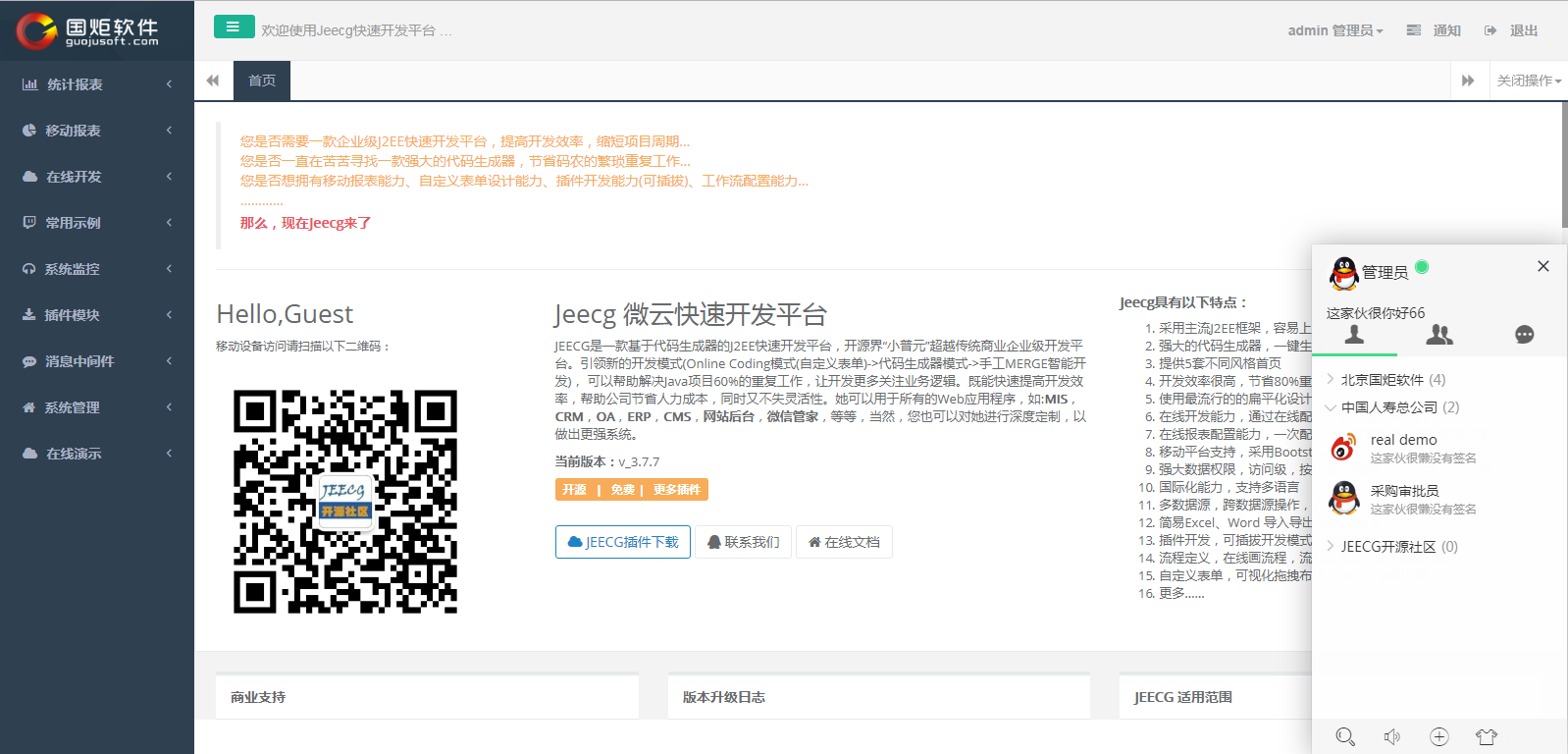The image size is (1568, 754).
Task: Click the 系统监控 headphones icon
Action: (x=29, y=269)
